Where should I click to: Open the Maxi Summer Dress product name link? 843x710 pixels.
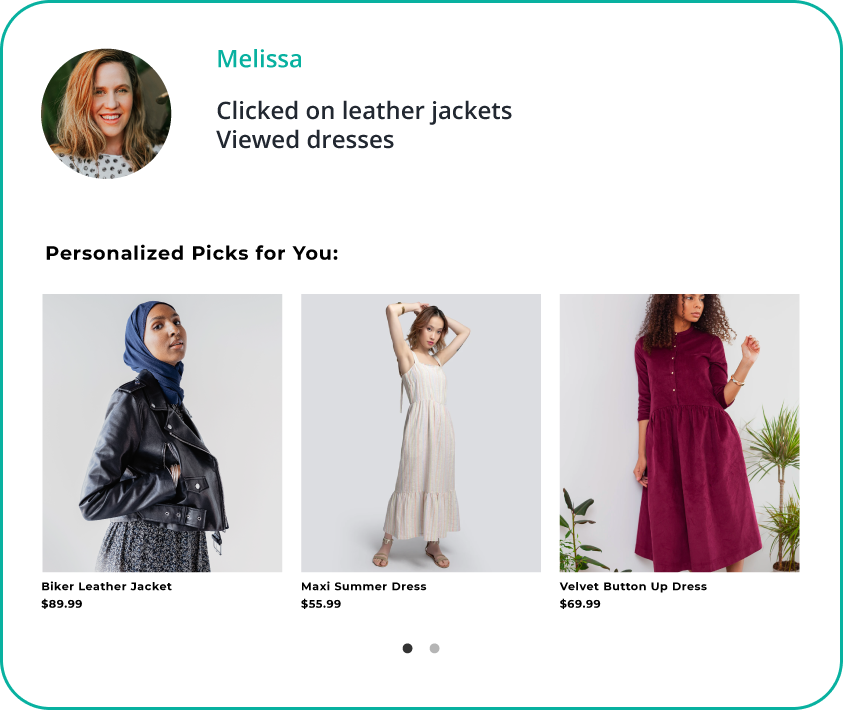point(363,586)
